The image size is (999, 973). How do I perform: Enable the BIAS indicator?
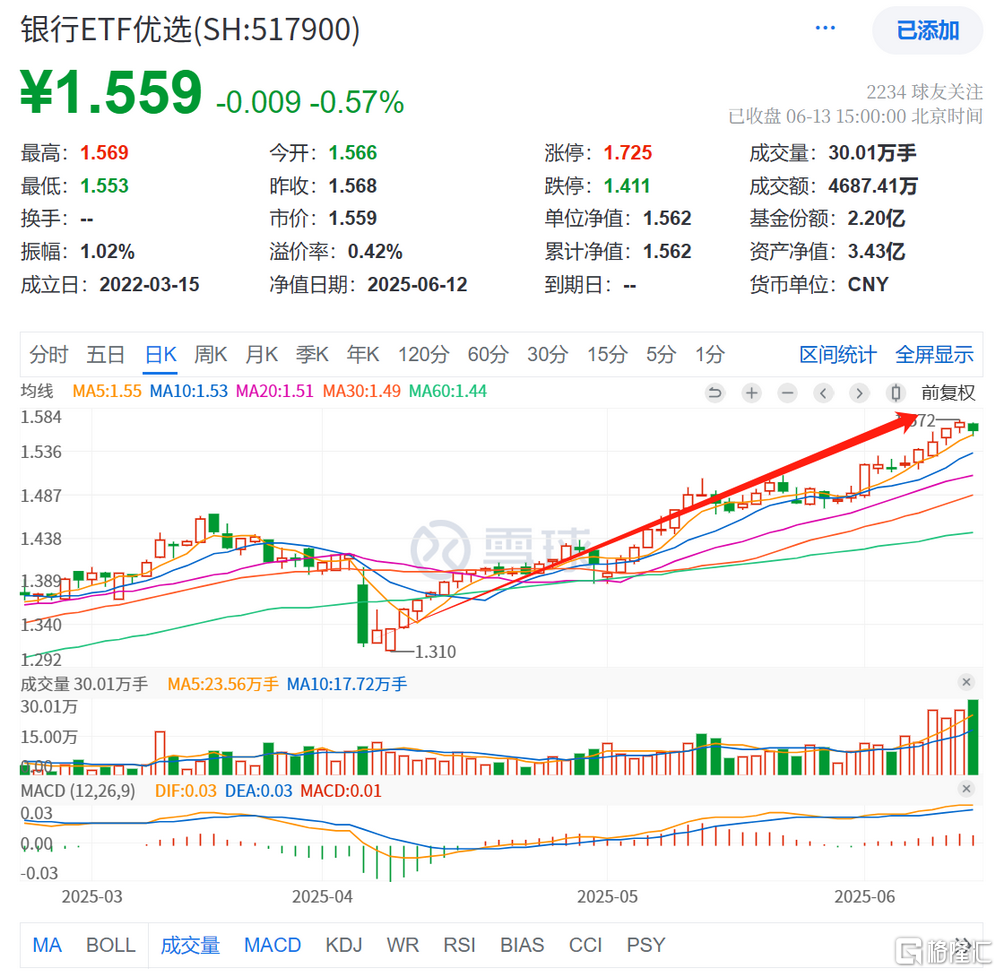point(522,945)
